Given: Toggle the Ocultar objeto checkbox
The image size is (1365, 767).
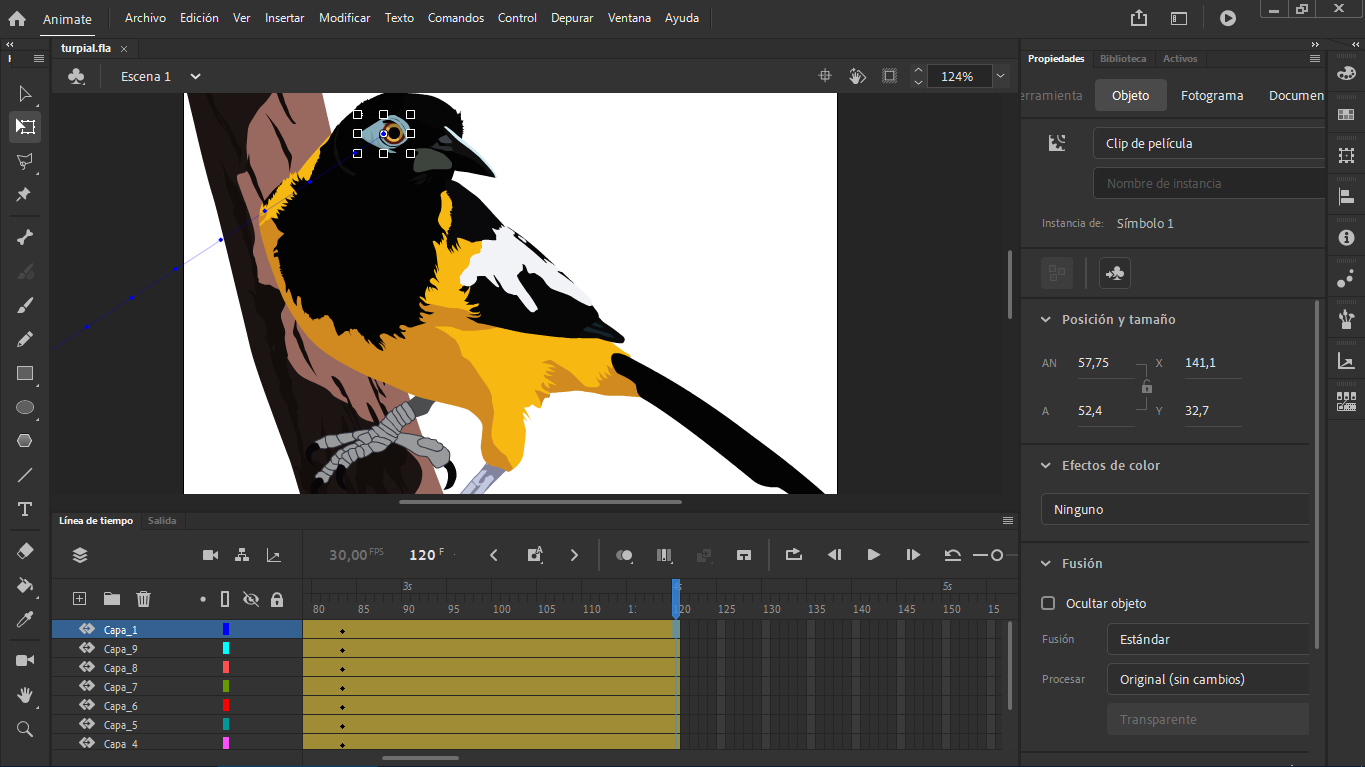Looking at the screenshot, I should [x=1048, y=603].
